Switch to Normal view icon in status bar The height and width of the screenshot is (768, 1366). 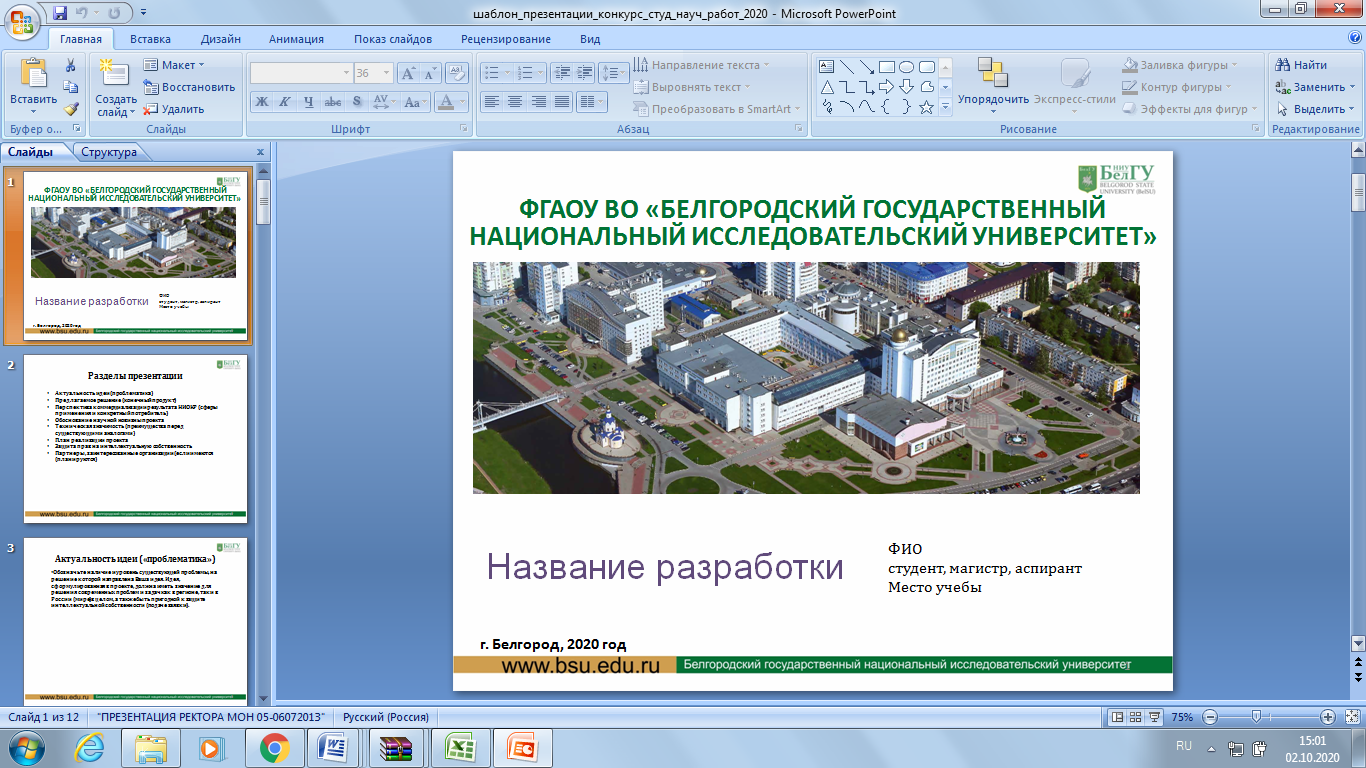pos(1119,717)
